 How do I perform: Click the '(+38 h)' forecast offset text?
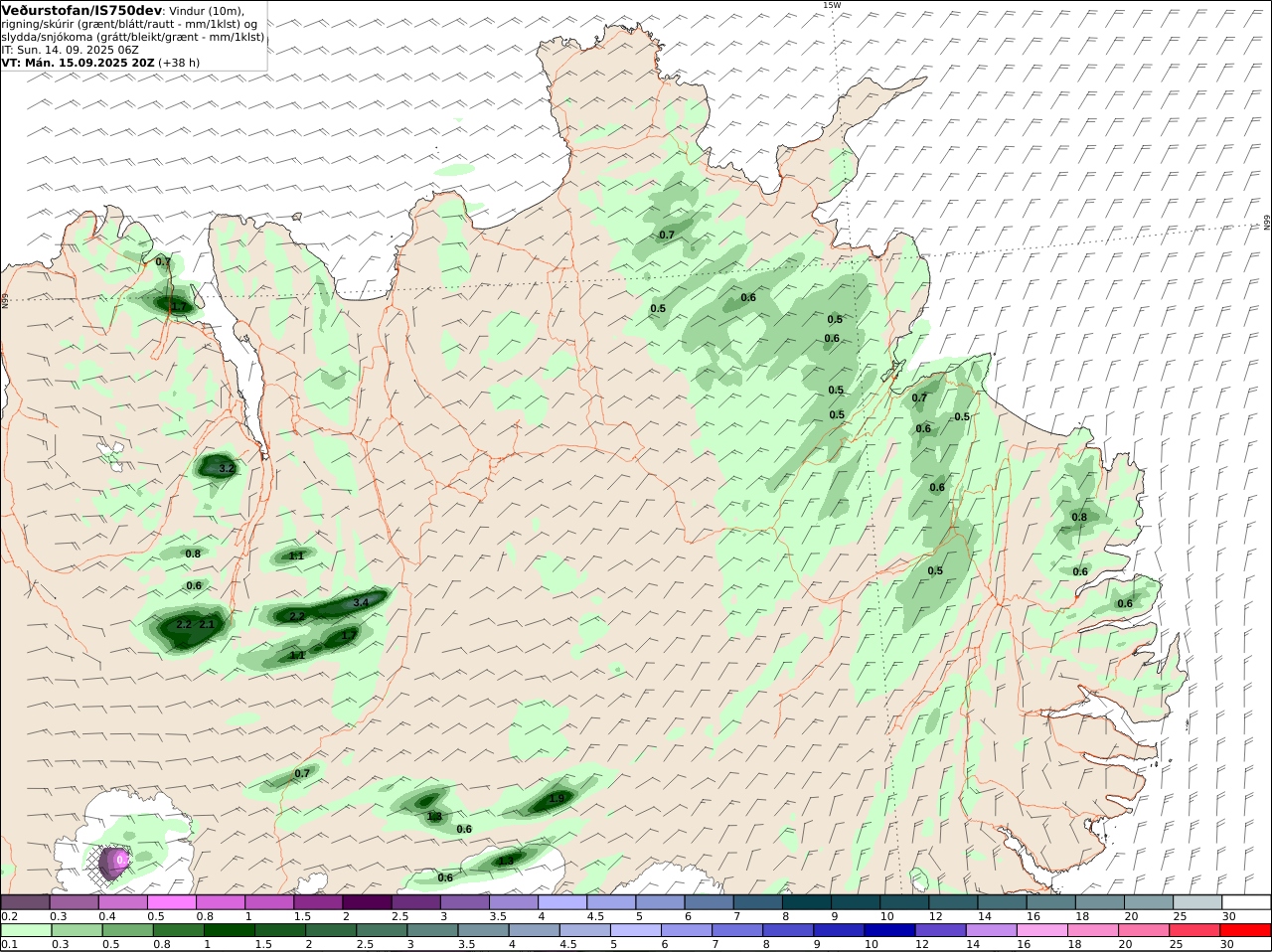(x=179, y=62)
